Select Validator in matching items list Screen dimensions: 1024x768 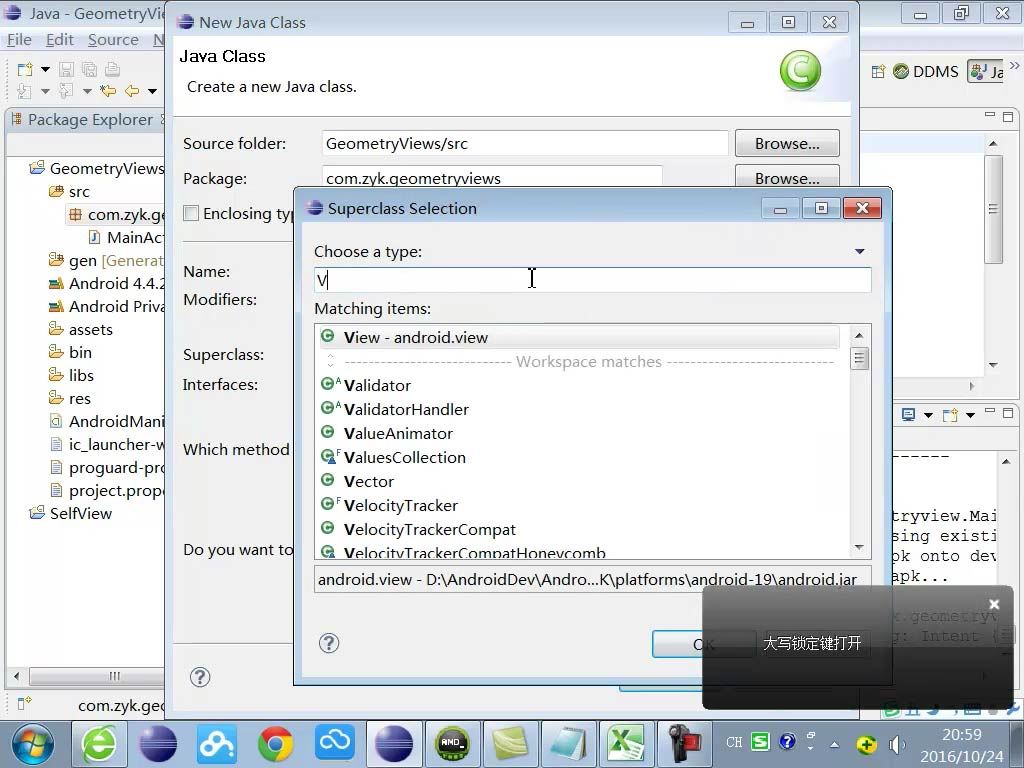pos(377,385)
